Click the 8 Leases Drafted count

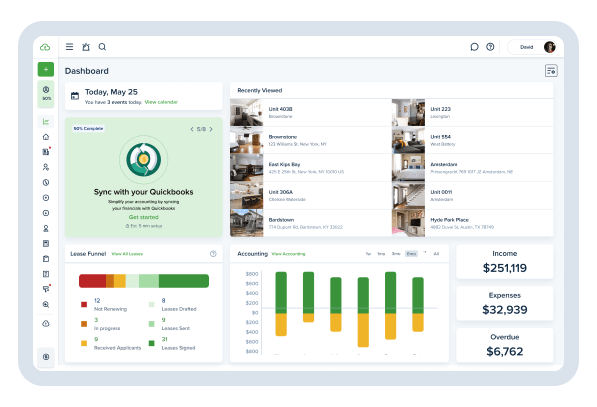coord(163,300)
